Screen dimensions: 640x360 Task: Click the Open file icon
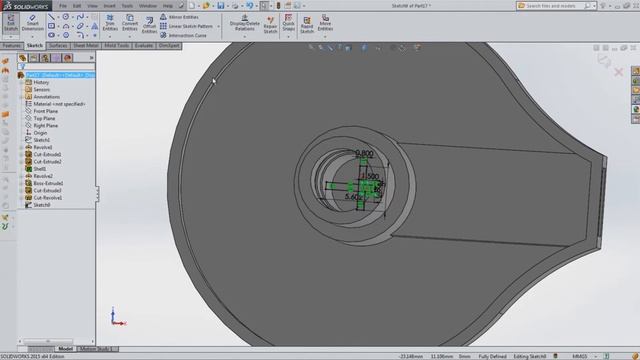coord(206,6)
